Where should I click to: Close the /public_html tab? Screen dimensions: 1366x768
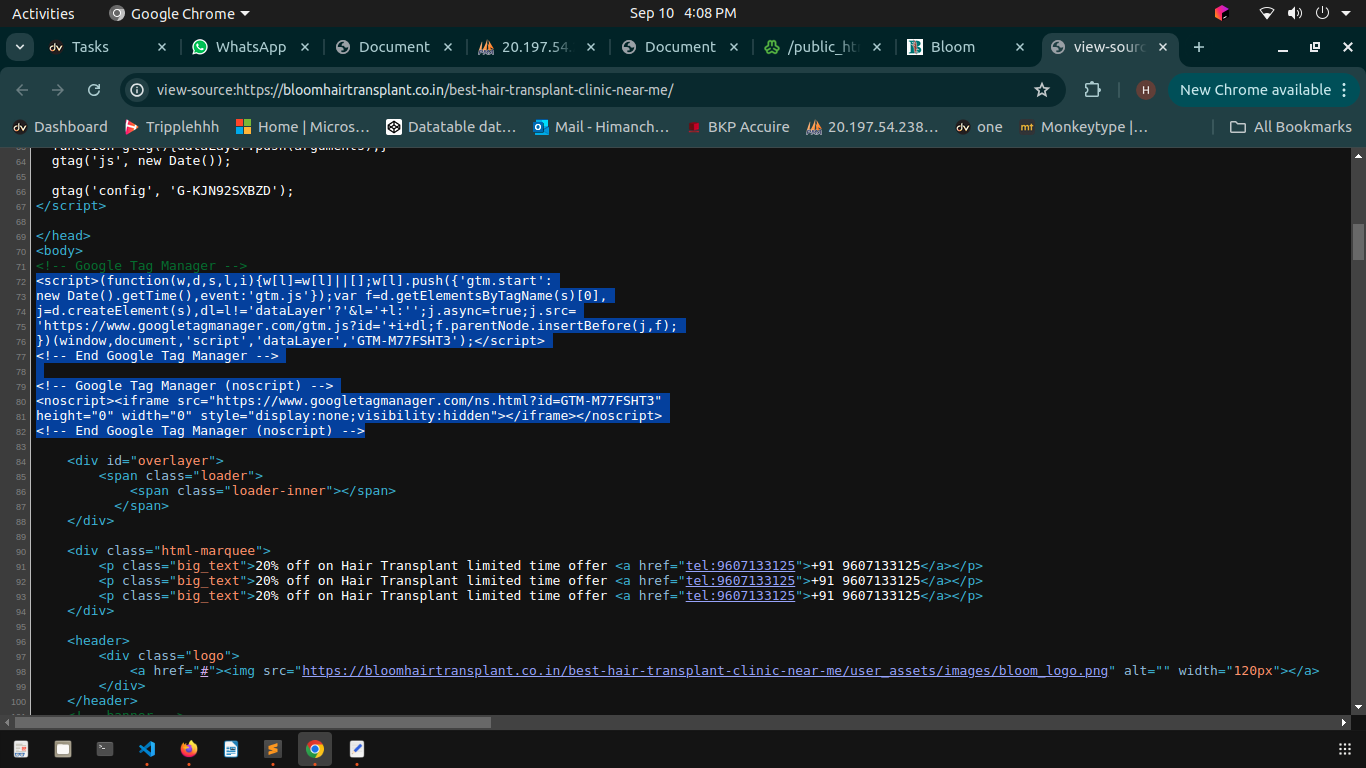click(x=877, y=47)
